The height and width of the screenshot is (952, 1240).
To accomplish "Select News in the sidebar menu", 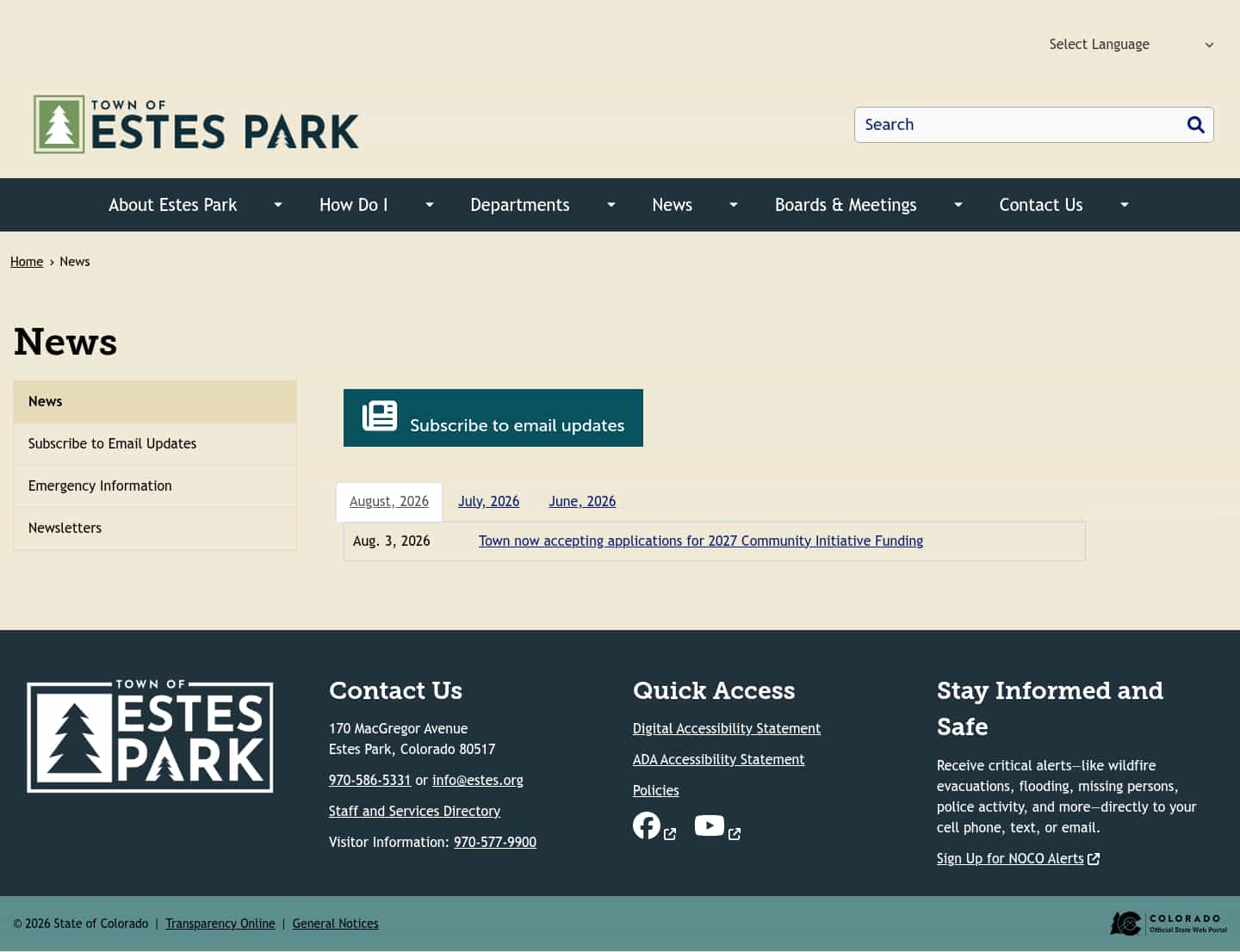I will [155, 402].
